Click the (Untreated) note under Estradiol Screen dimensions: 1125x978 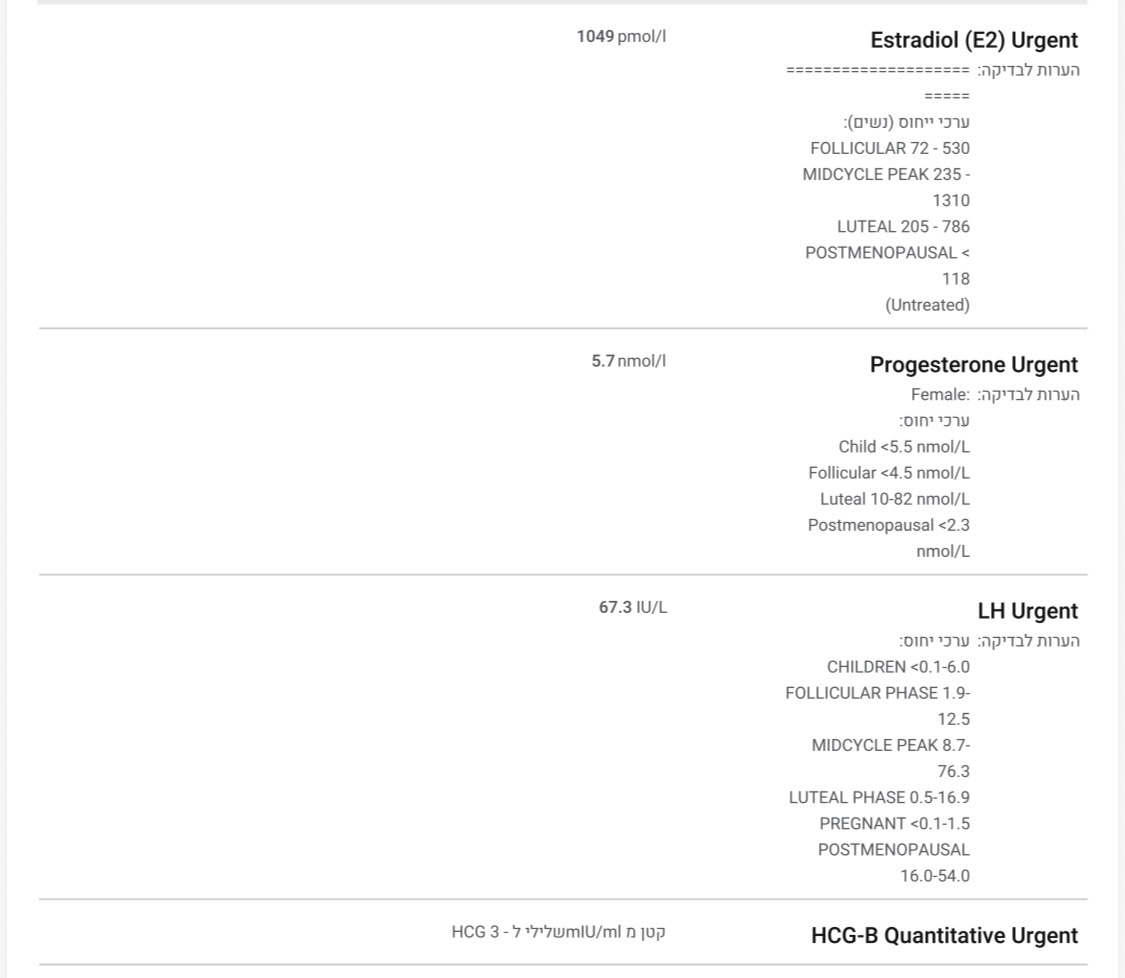pyautogui.click(x=927, y=305)
